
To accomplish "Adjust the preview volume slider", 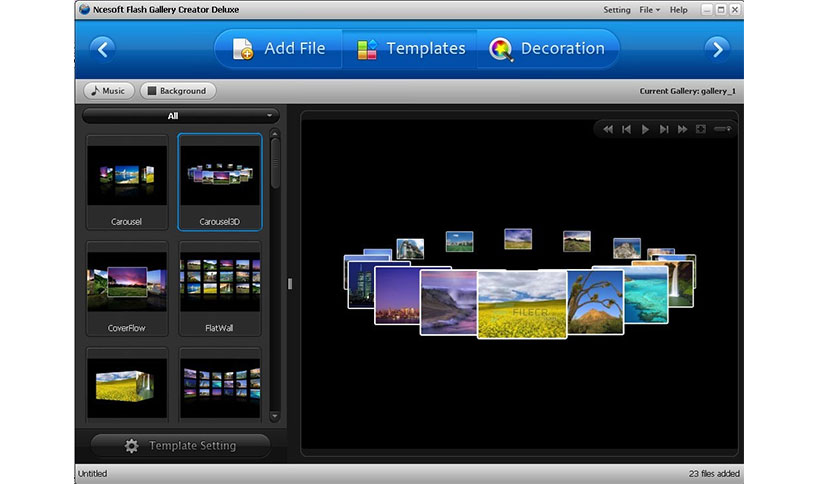I will [722, 129].
